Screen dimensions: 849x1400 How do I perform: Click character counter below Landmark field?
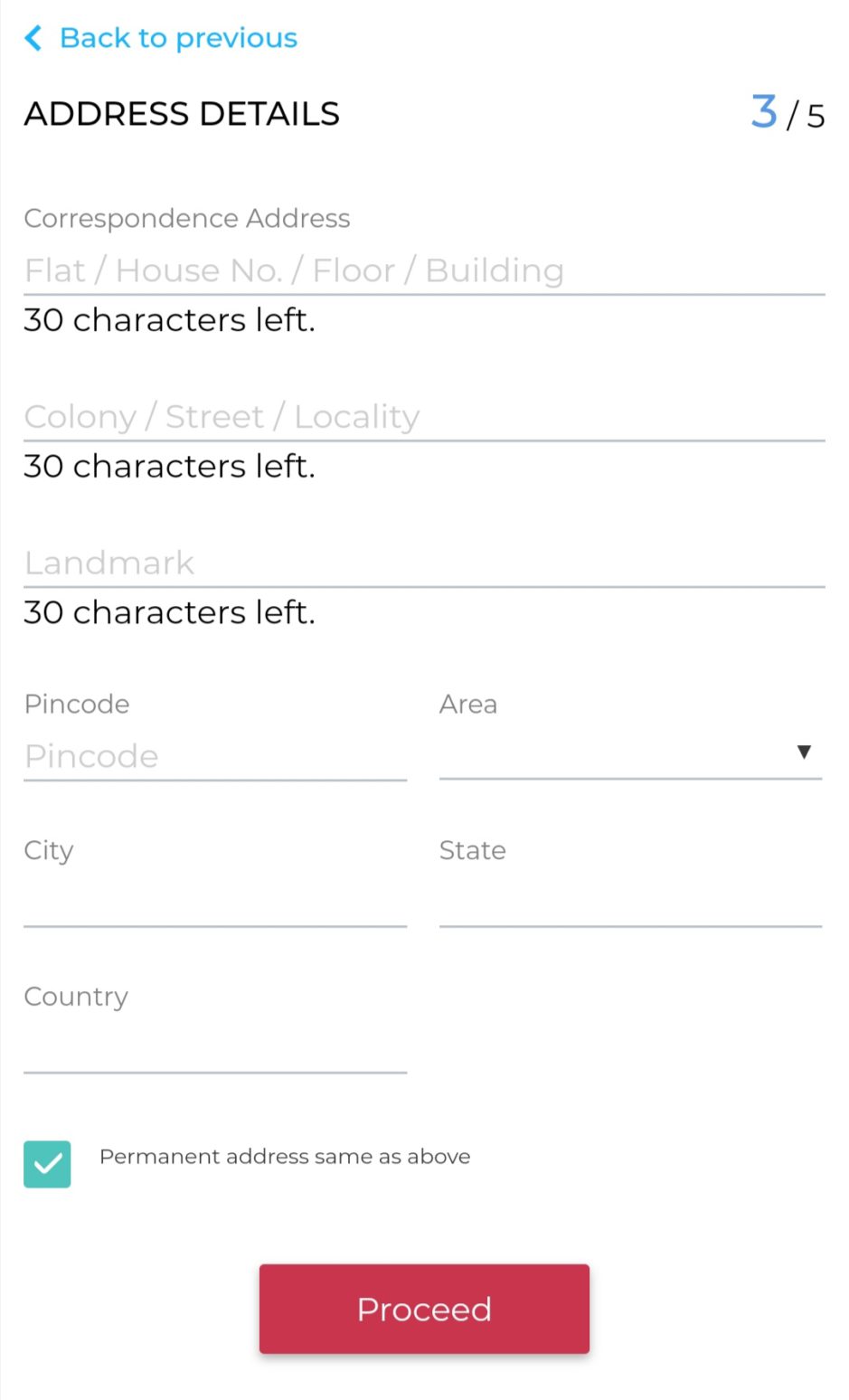tap(170, 613)
